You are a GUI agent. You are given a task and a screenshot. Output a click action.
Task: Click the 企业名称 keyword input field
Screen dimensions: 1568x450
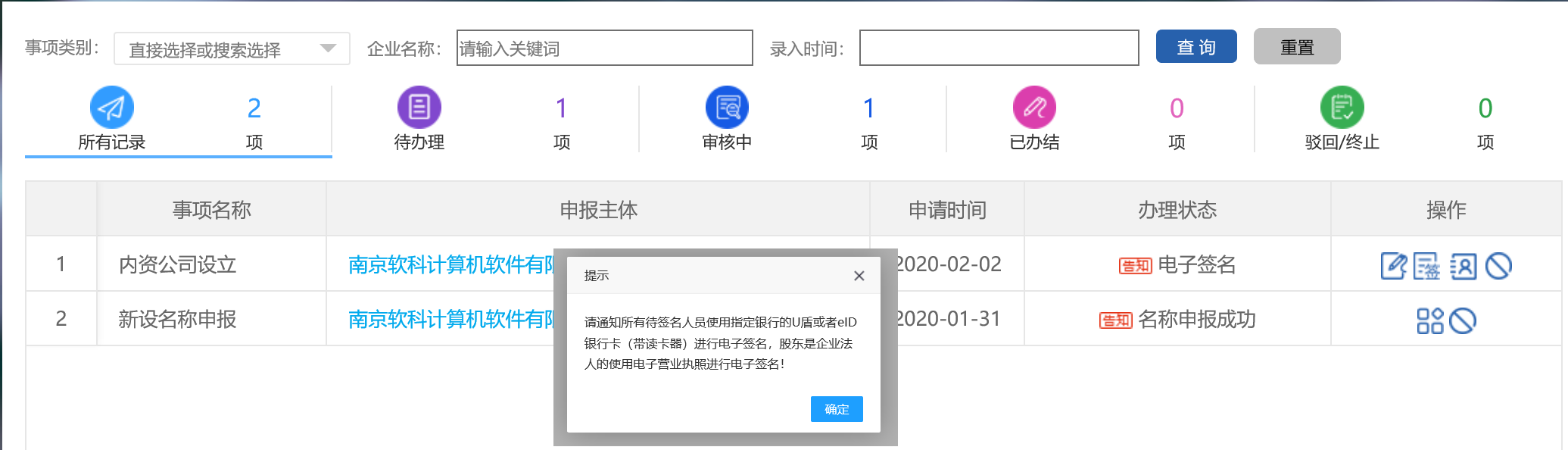tap(605, 48)
